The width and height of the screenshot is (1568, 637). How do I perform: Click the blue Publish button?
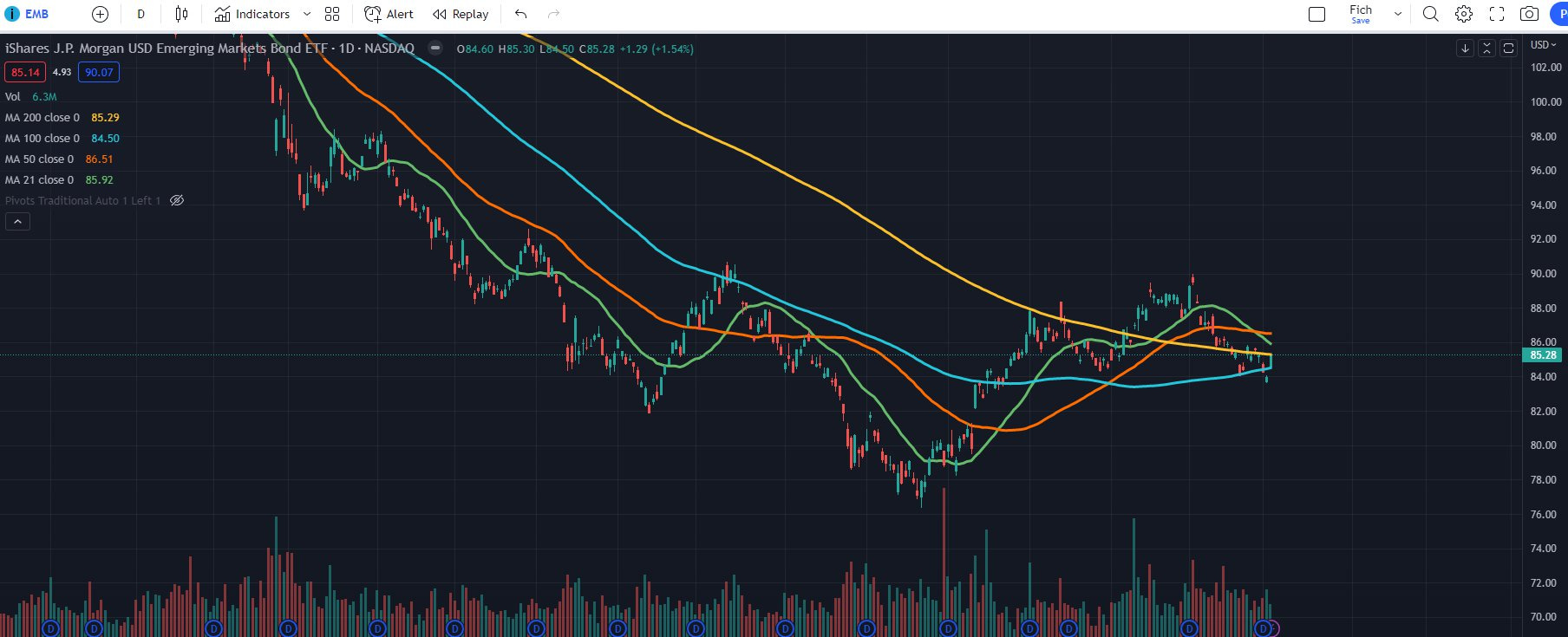(1558, 14)
